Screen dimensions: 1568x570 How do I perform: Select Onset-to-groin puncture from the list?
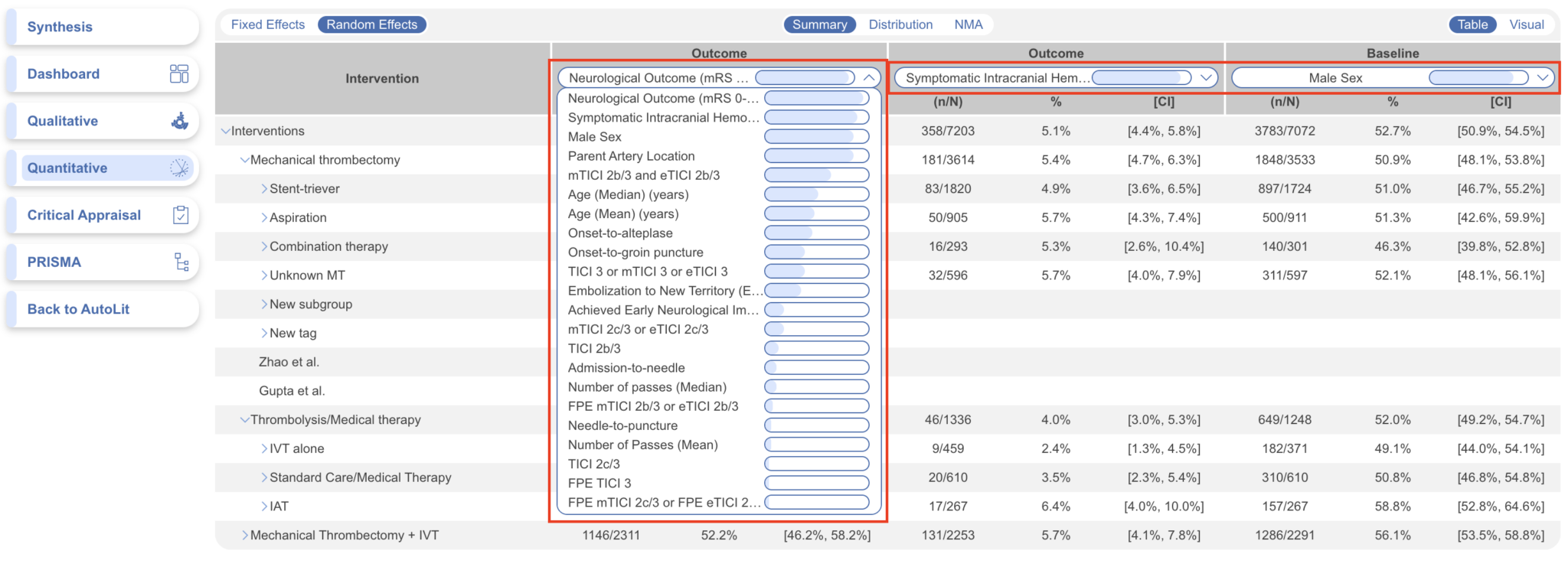tap(635, 252)
